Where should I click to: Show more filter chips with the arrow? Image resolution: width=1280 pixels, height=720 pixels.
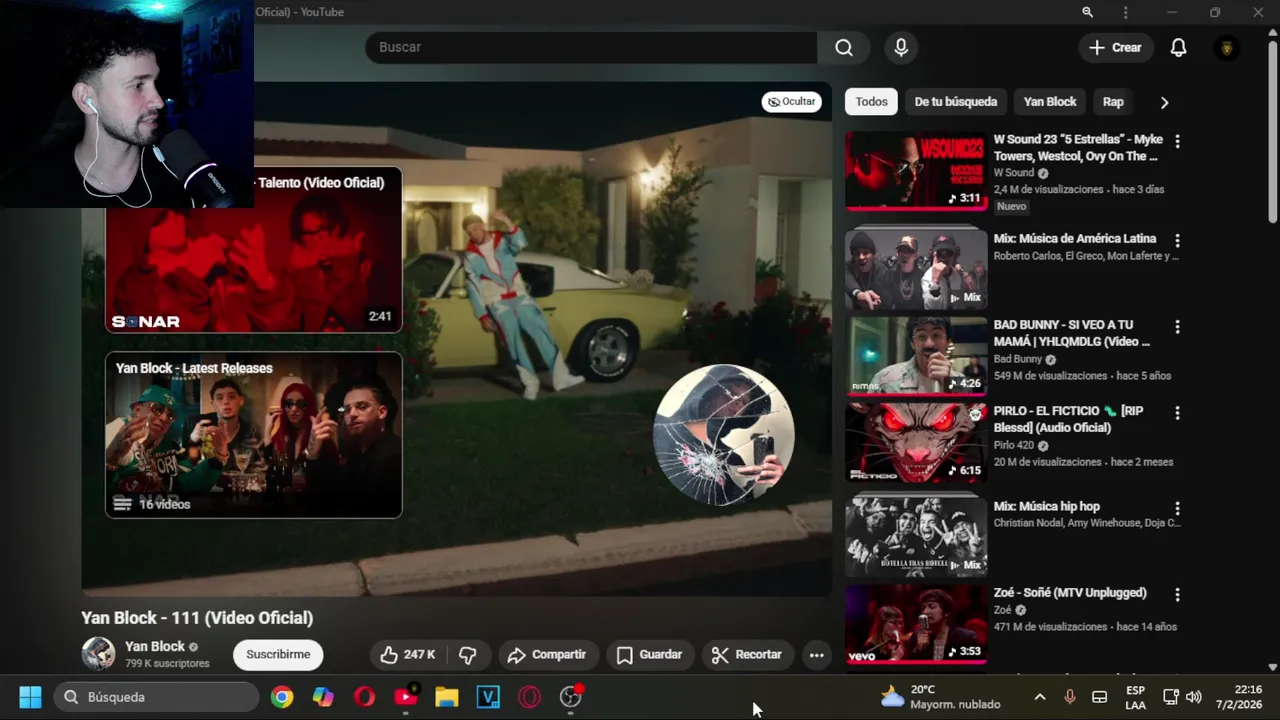point(1164,102)
